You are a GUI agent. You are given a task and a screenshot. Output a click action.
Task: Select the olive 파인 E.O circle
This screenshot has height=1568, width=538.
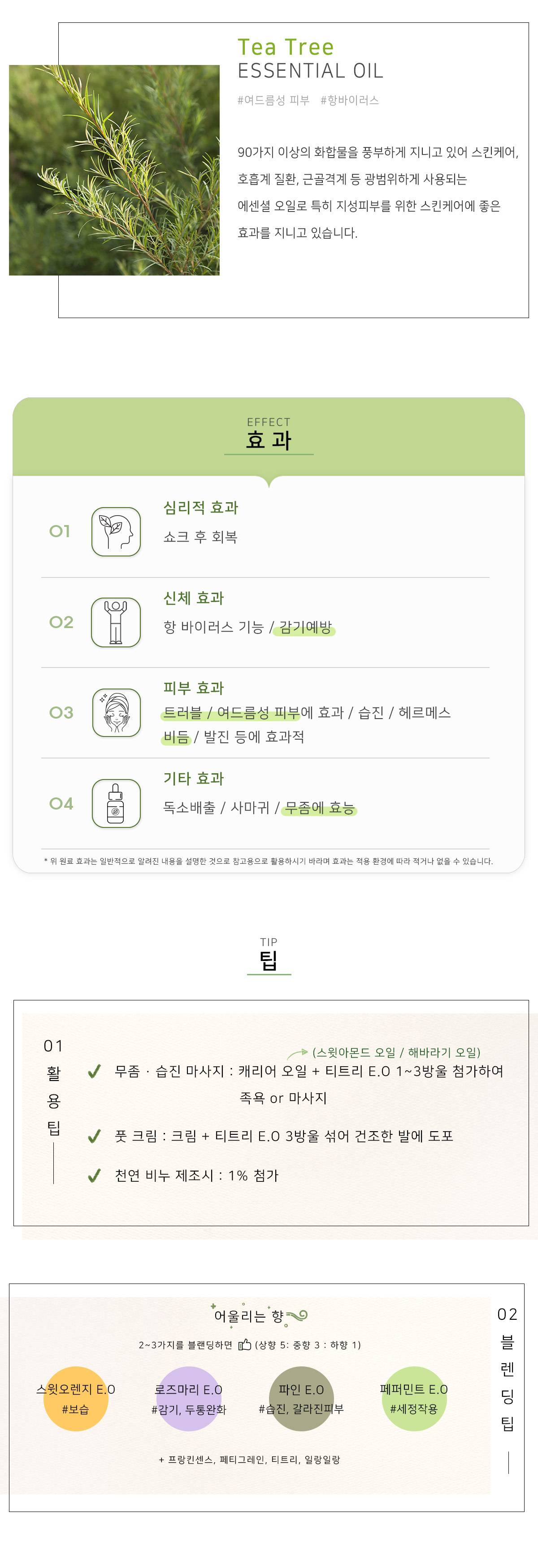pos(301,1399)
